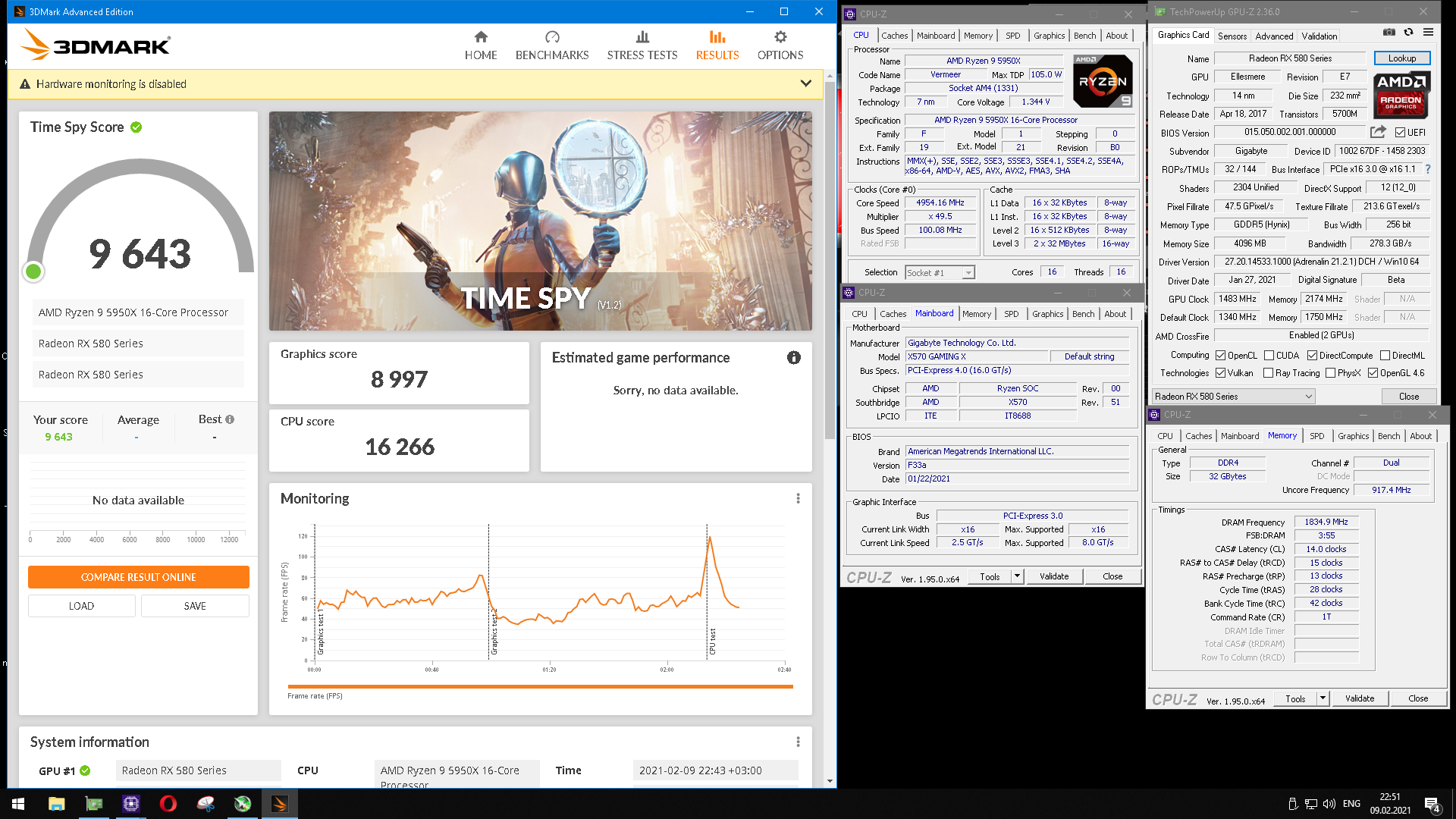
Task: Click the ENG language selector in the tray
Action: click(1351, 804)
